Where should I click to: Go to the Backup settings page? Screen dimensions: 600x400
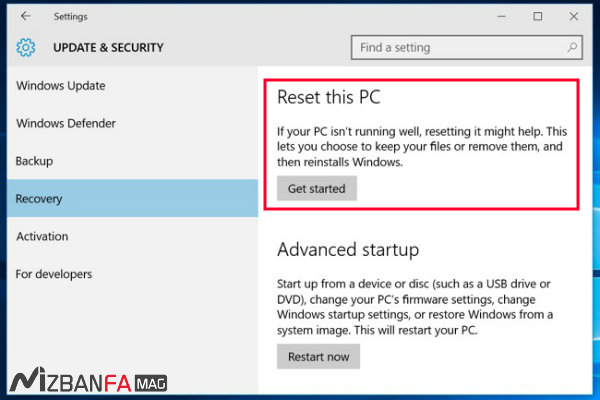pos(35,161)
